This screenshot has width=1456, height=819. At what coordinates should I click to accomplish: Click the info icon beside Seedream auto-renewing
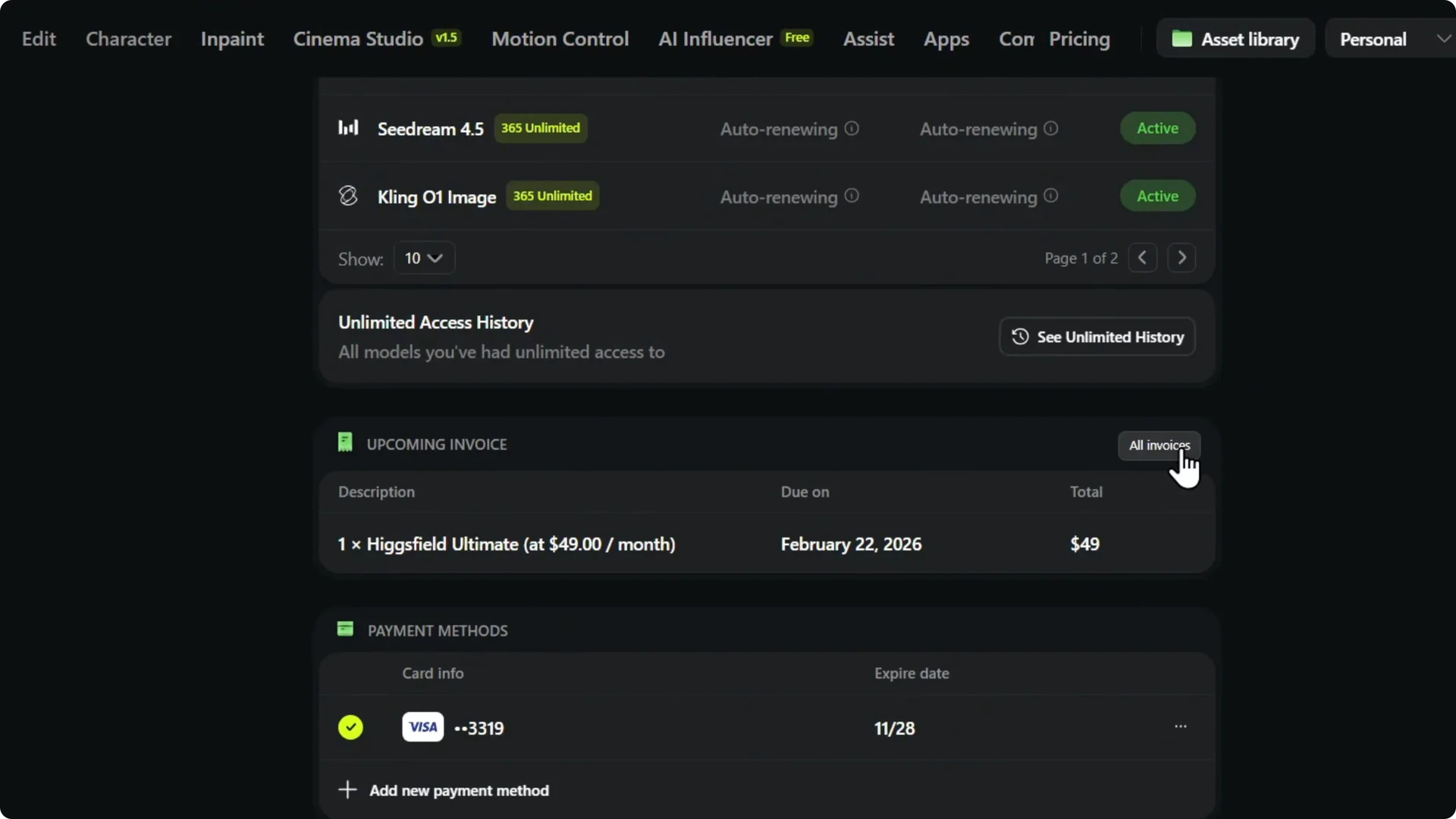tap(852, 129)
